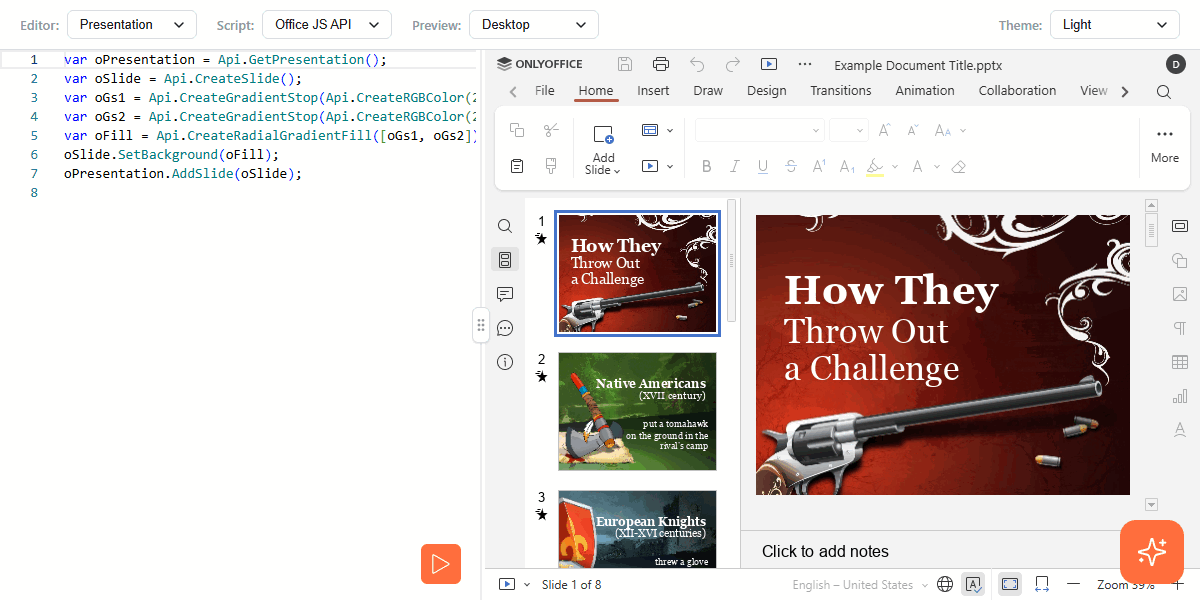
Task: Open the Transitions tab
Action: click(x=840, y=91)
